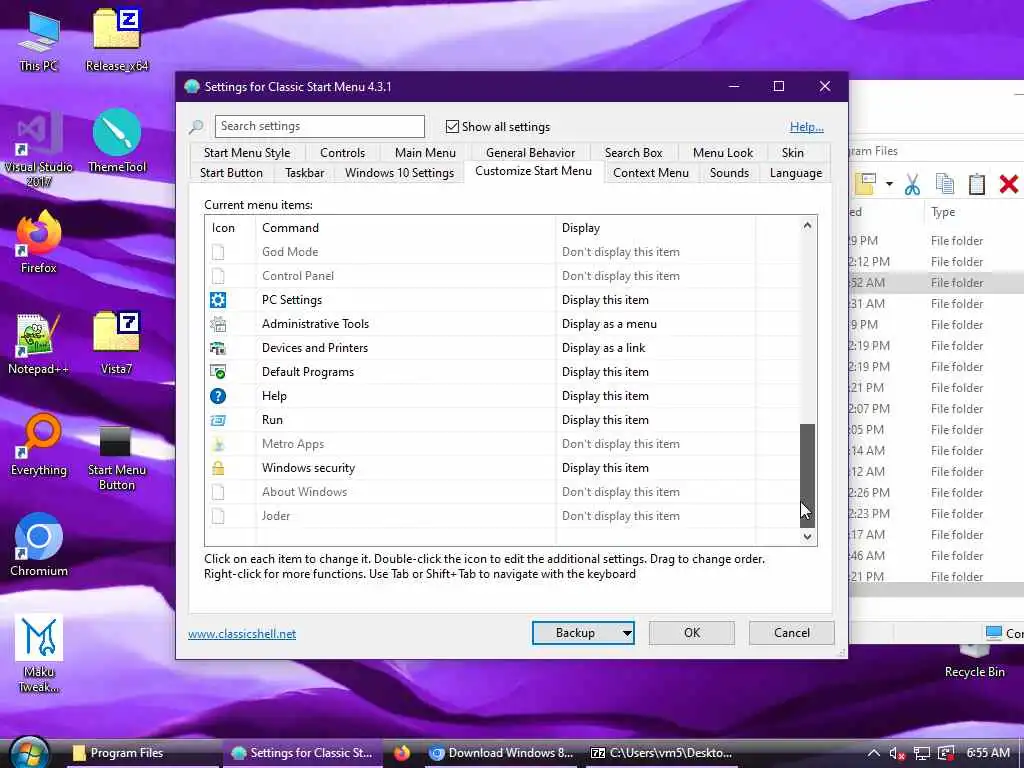
Task: Switch to the General Behavior tab
Action: coord(530,153)
